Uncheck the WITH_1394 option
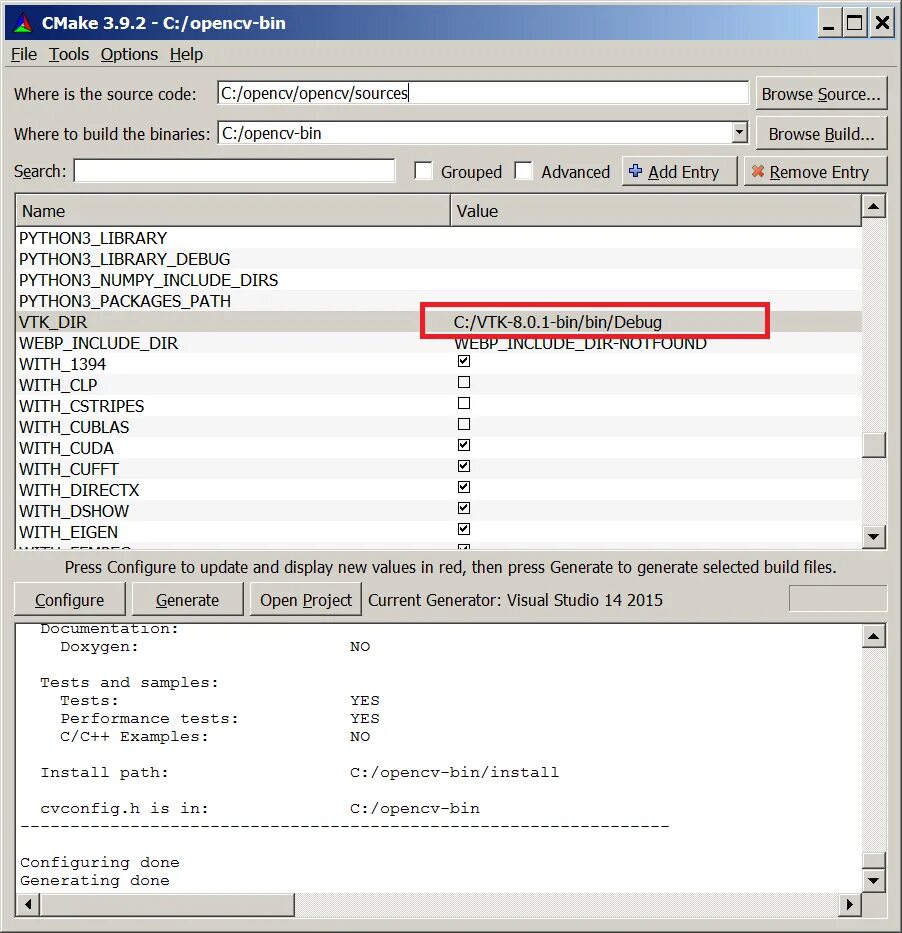 point(464,361)
